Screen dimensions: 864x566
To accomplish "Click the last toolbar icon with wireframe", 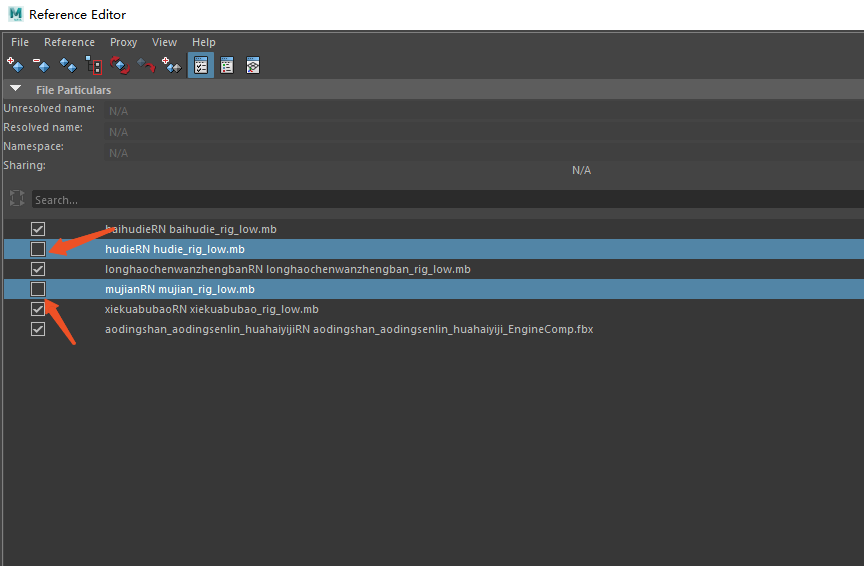I will [253, 65].
